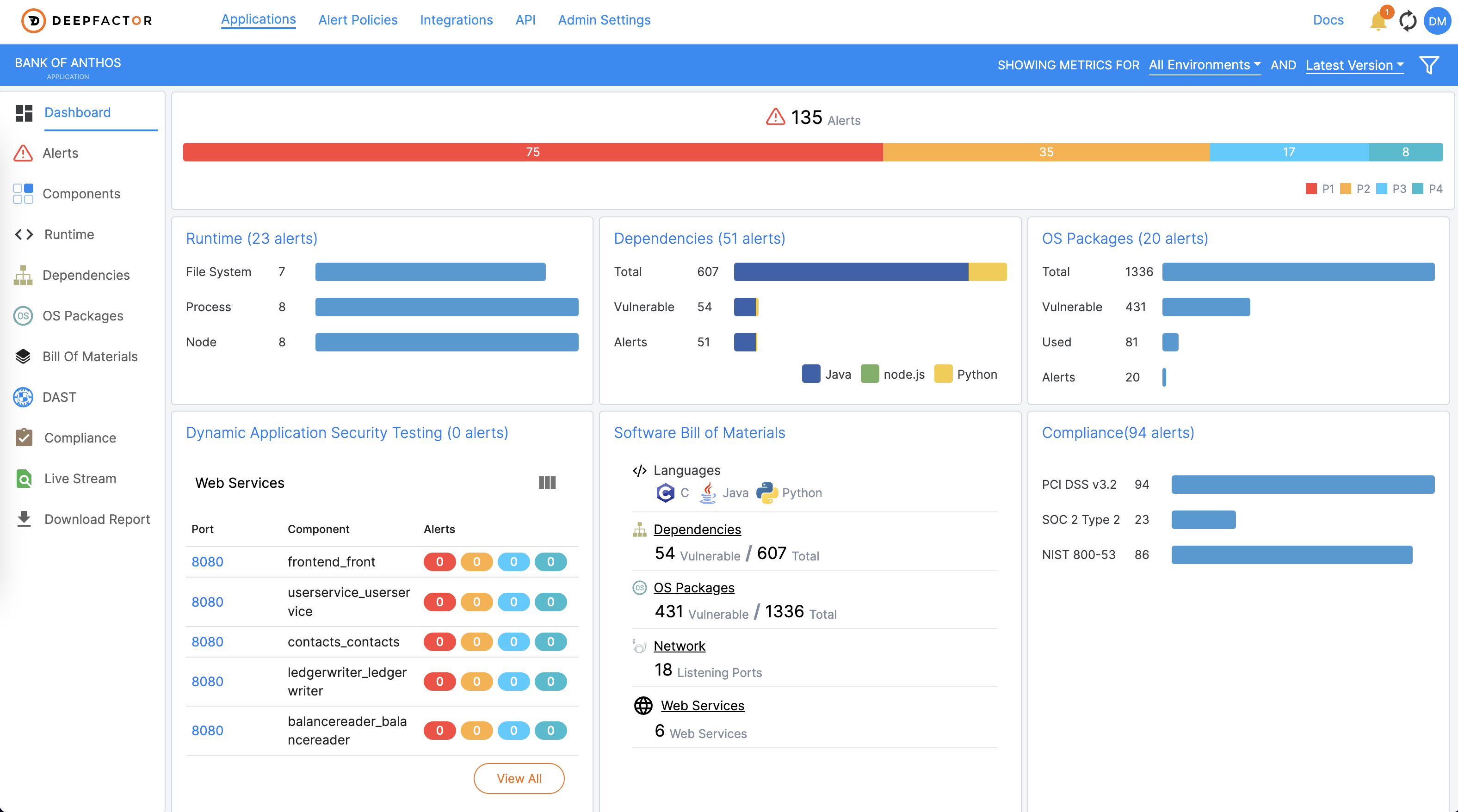The height and width of the screenshot is (812, 1458).
Task: Click the teal P4 segment showing 8
Action: pos(1405,152)
